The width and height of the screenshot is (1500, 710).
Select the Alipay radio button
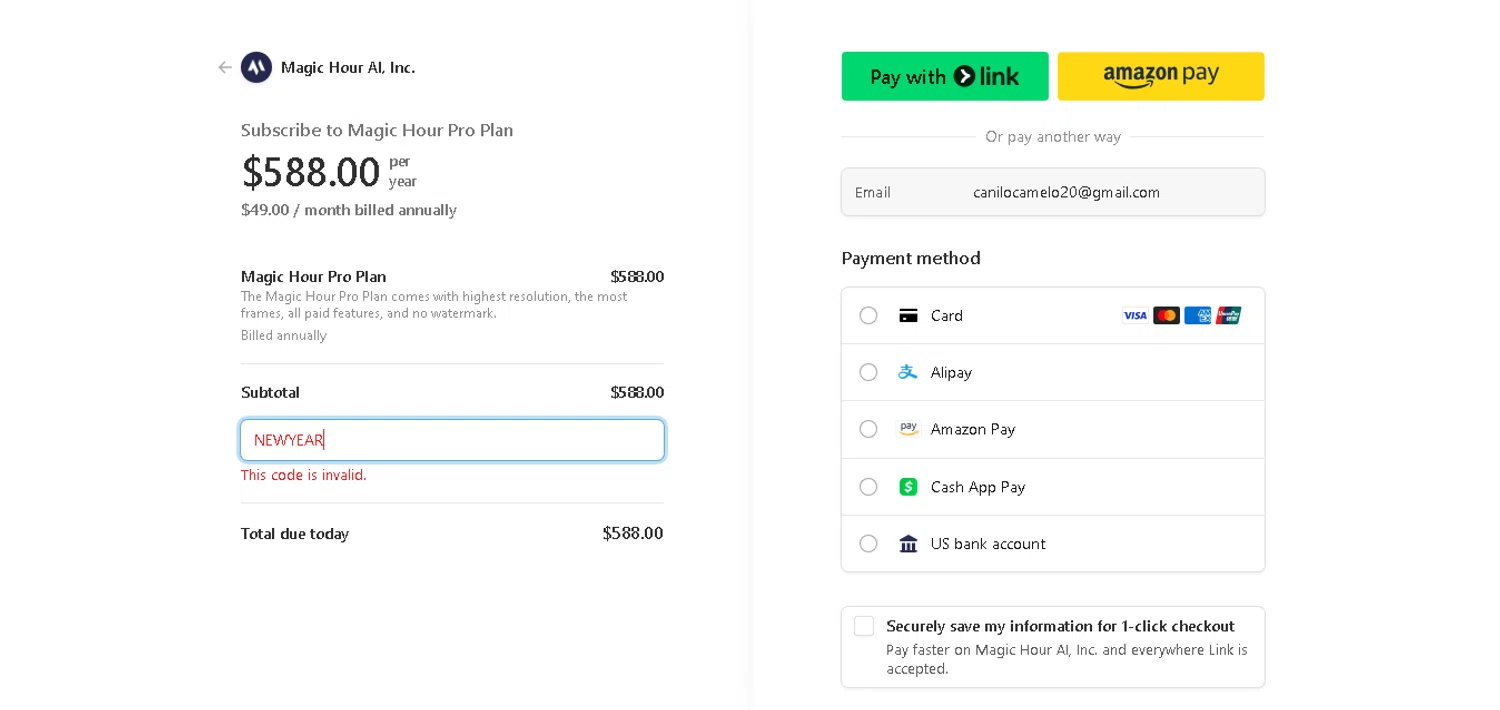point(868,372)
